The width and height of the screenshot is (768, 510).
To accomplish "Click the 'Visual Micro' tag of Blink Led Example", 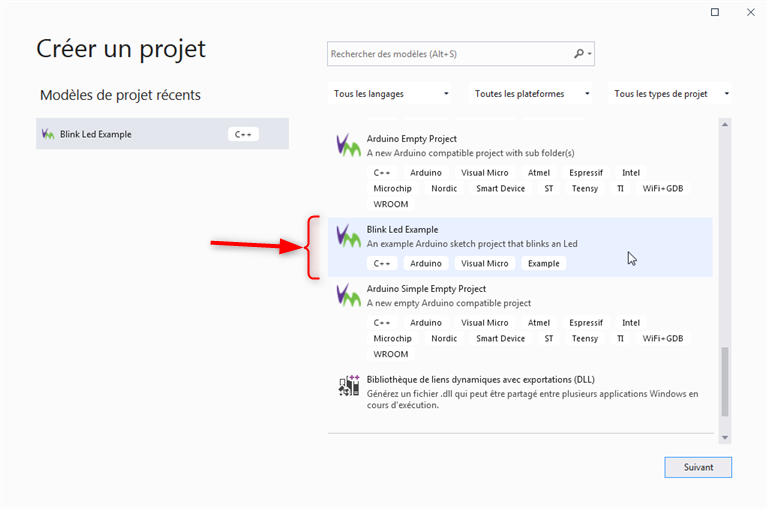I will pos(484,263).
